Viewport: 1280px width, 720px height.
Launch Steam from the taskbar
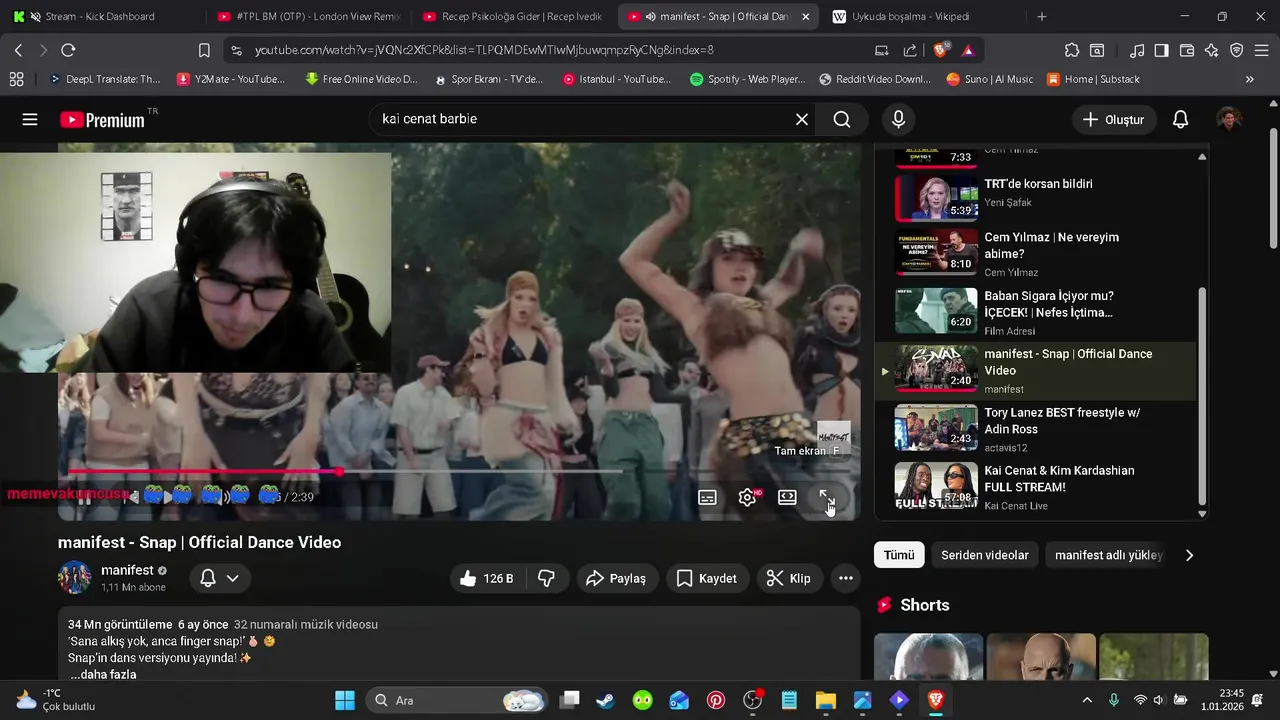606,700
